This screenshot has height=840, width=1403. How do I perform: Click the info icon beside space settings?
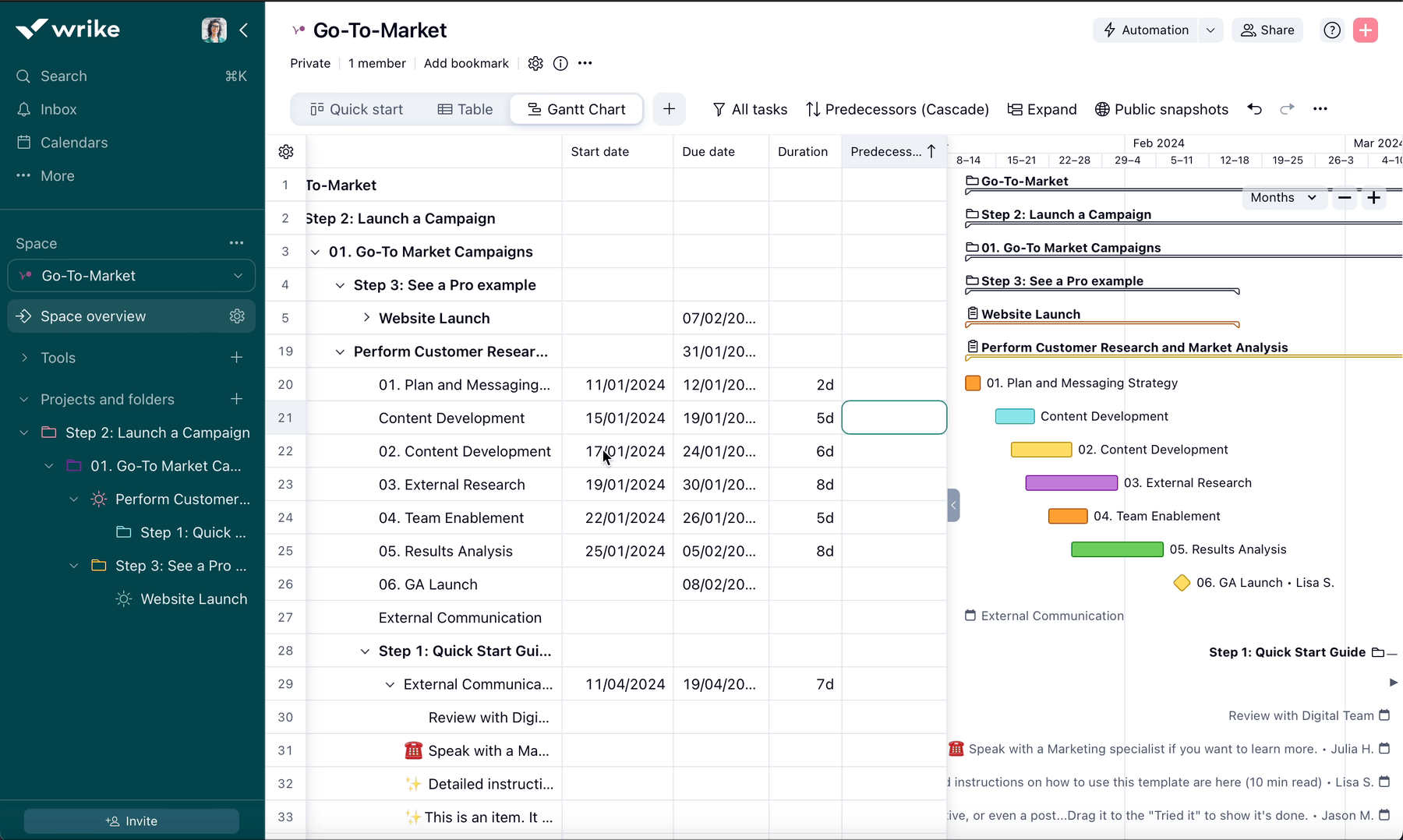coord(560,64)
